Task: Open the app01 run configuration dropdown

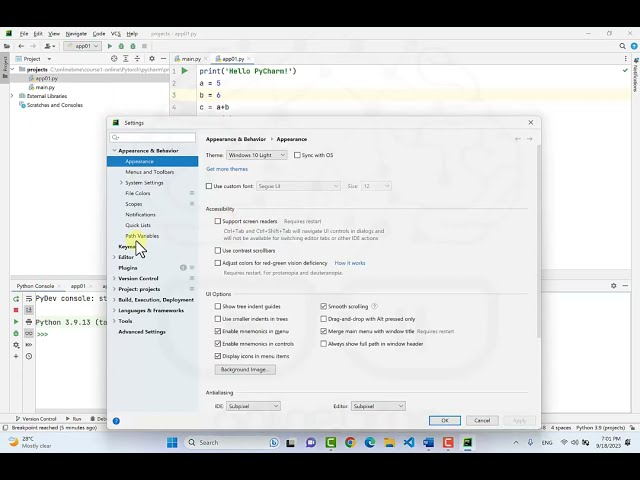Action: [82, 46]
